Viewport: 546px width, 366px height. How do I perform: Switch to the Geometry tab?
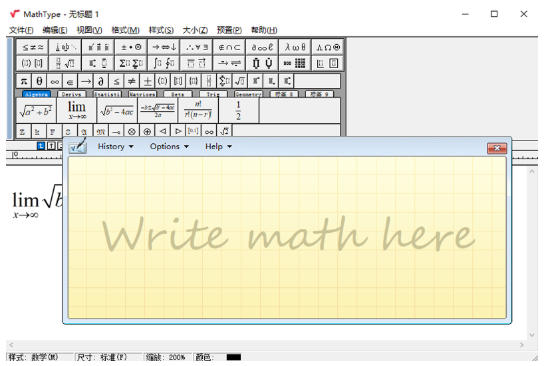tap(248, 94)
